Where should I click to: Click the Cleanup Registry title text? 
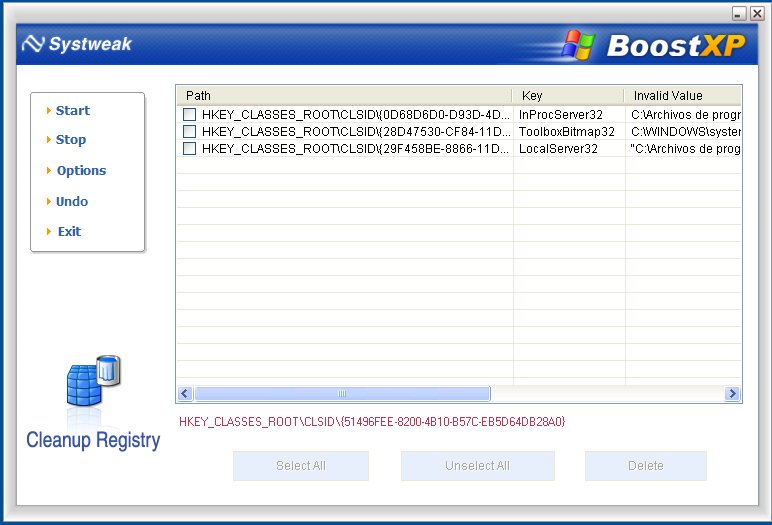[x=93, y=440]
